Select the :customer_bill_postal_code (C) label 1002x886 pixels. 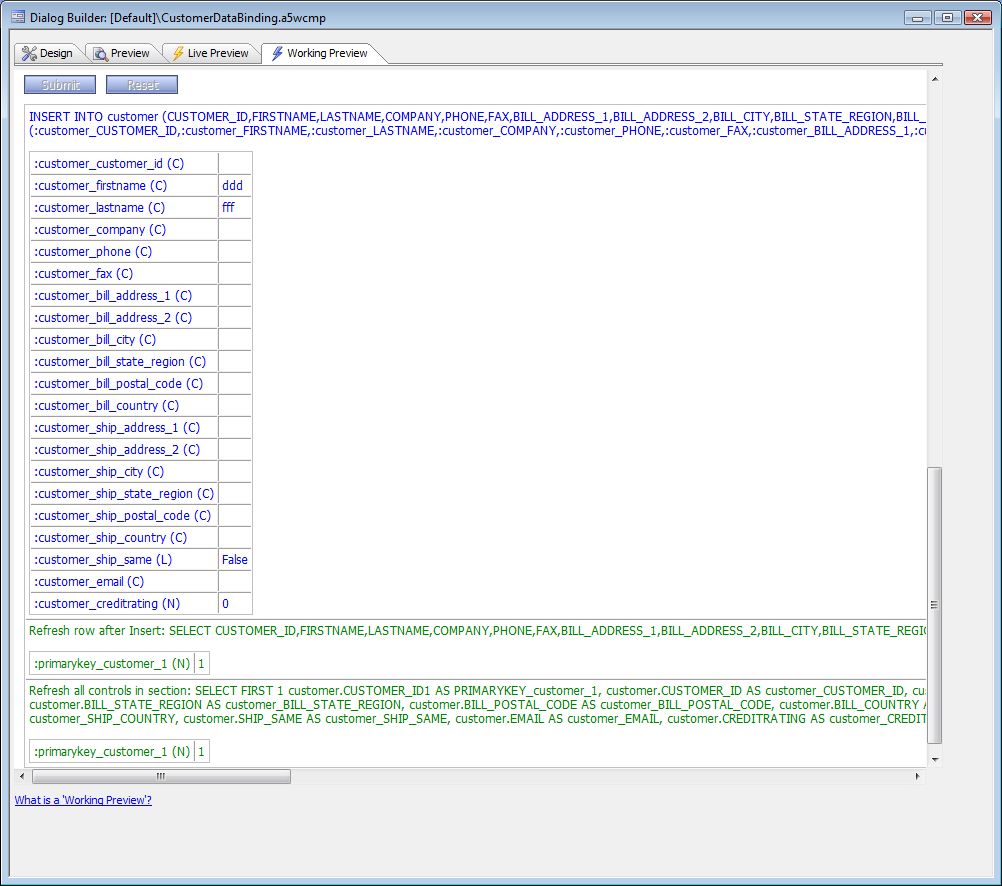tap(118, 384)
